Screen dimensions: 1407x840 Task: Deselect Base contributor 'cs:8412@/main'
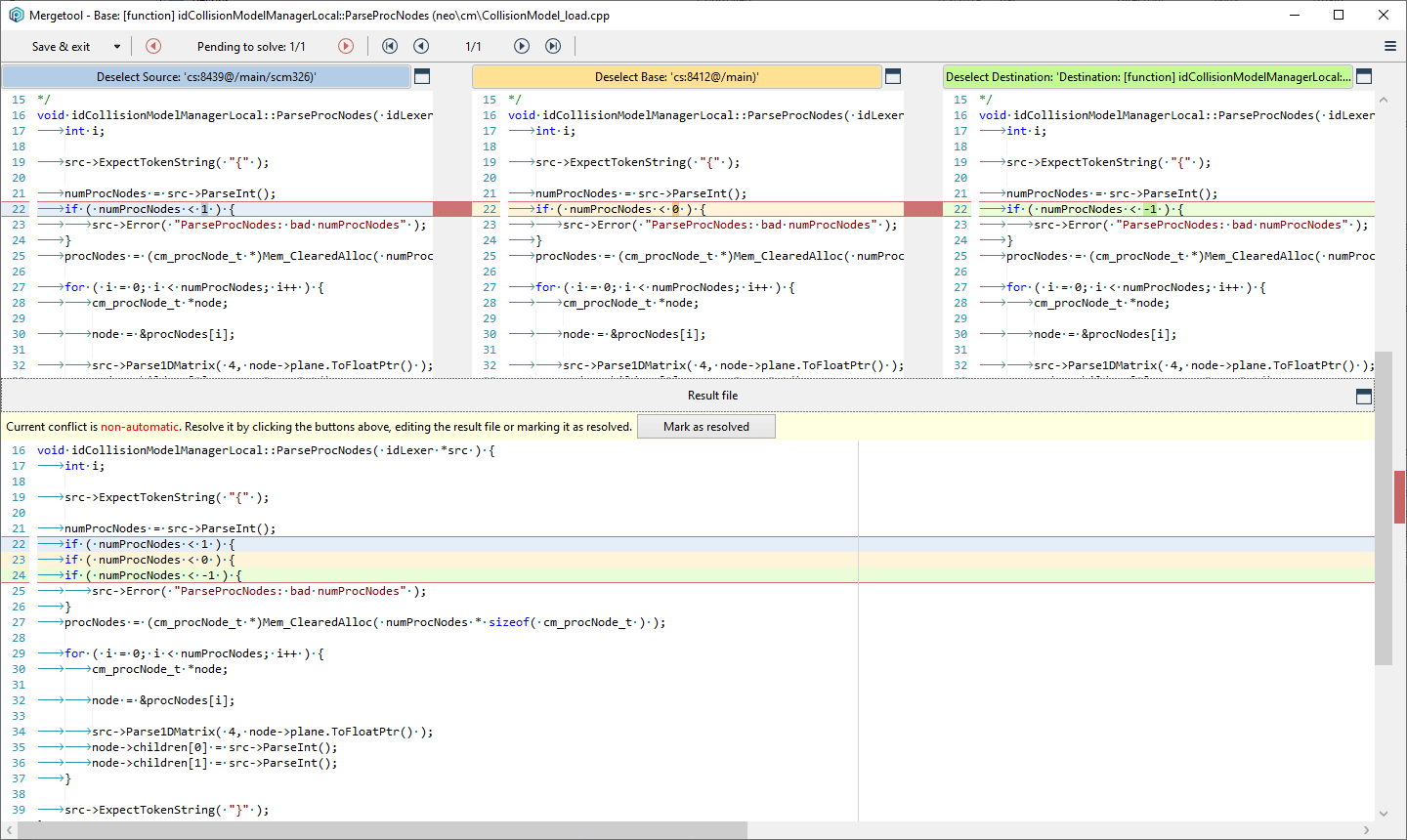click(x=676, y=77)
